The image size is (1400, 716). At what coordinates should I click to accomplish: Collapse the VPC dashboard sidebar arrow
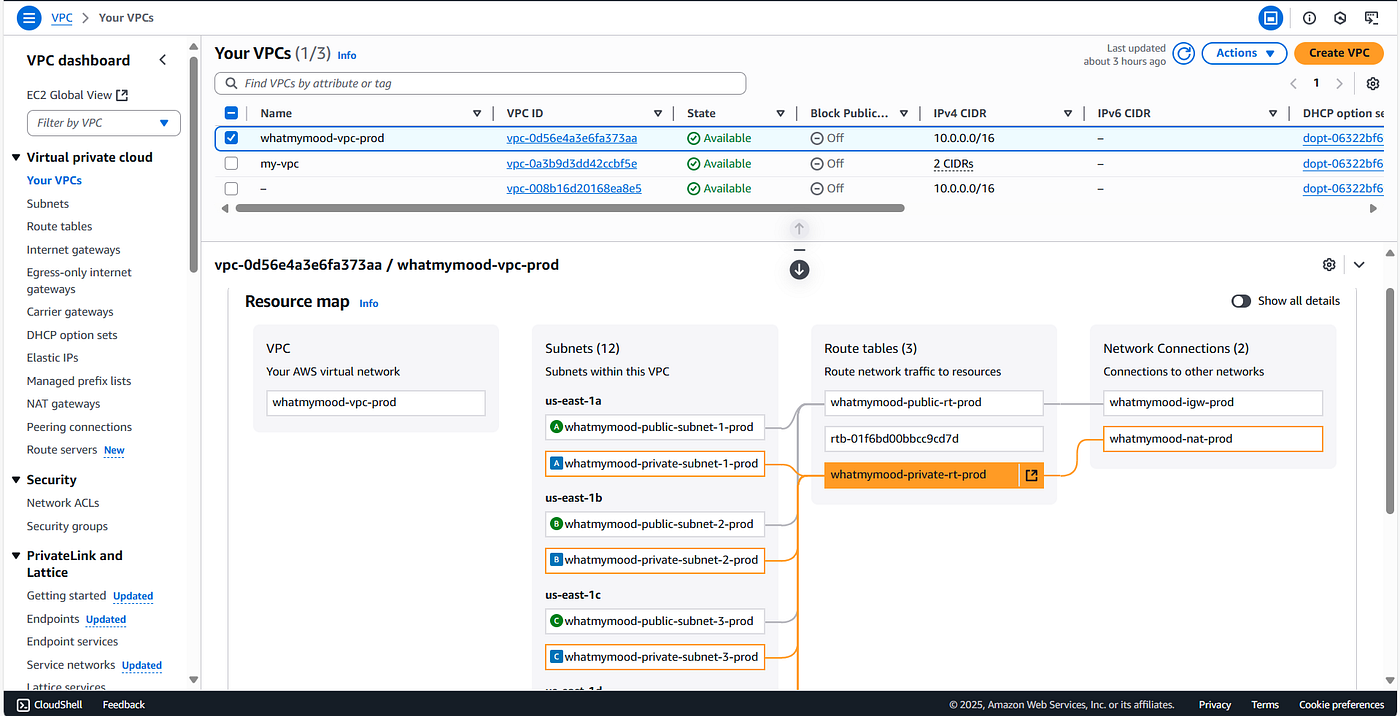click(163, 60)
